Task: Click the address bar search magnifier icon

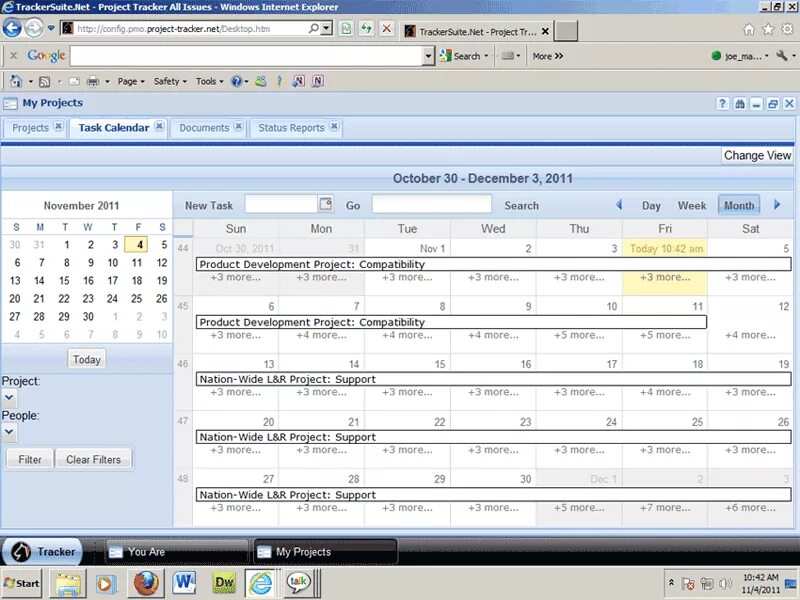Action: [314, 29]
